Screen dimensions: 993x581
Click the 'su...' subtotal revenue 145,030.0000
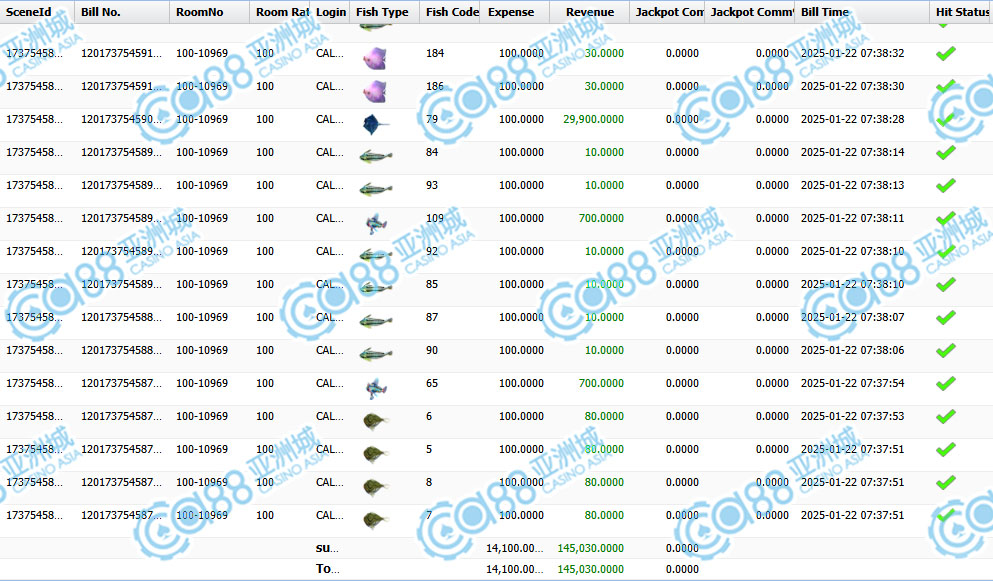tap(590, 548)
